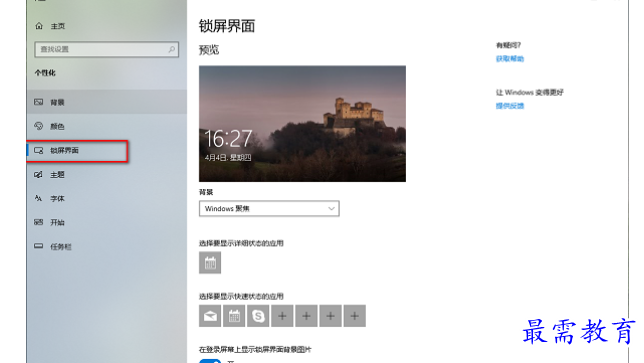The width and height of the screenshot is (644, 363).
Task: Open the 主页 home icon
Action: click(39, 26)
